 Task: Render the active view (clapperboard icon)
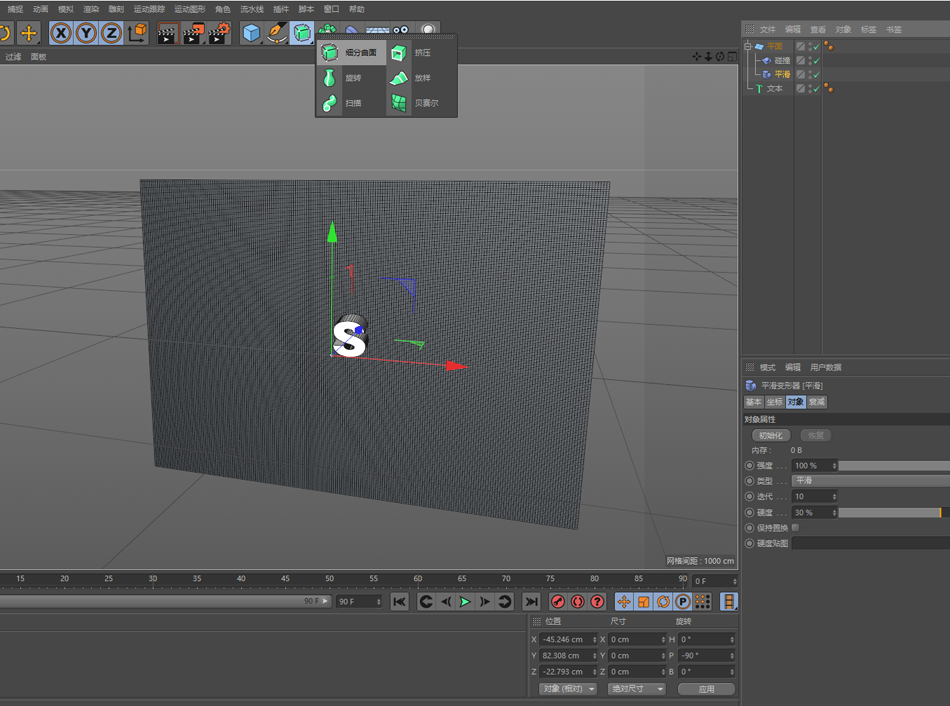167,33
